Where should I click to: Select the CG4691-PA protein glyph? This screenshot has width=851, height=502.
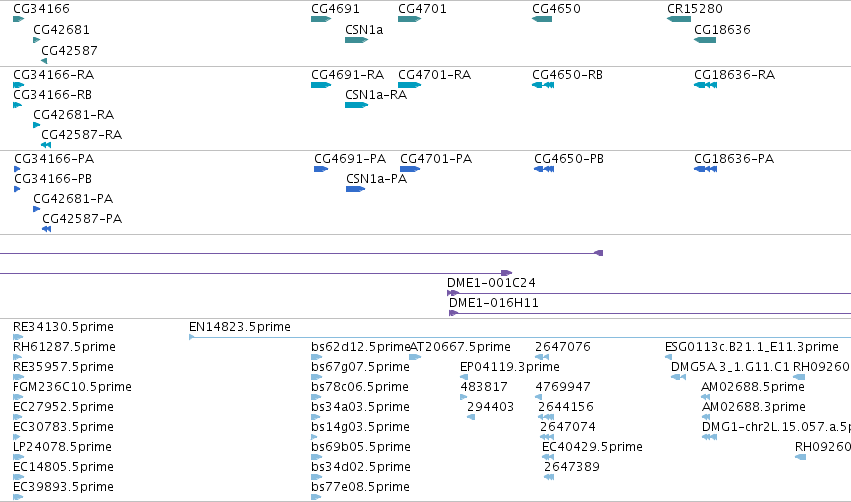click(x=321, y=169)
